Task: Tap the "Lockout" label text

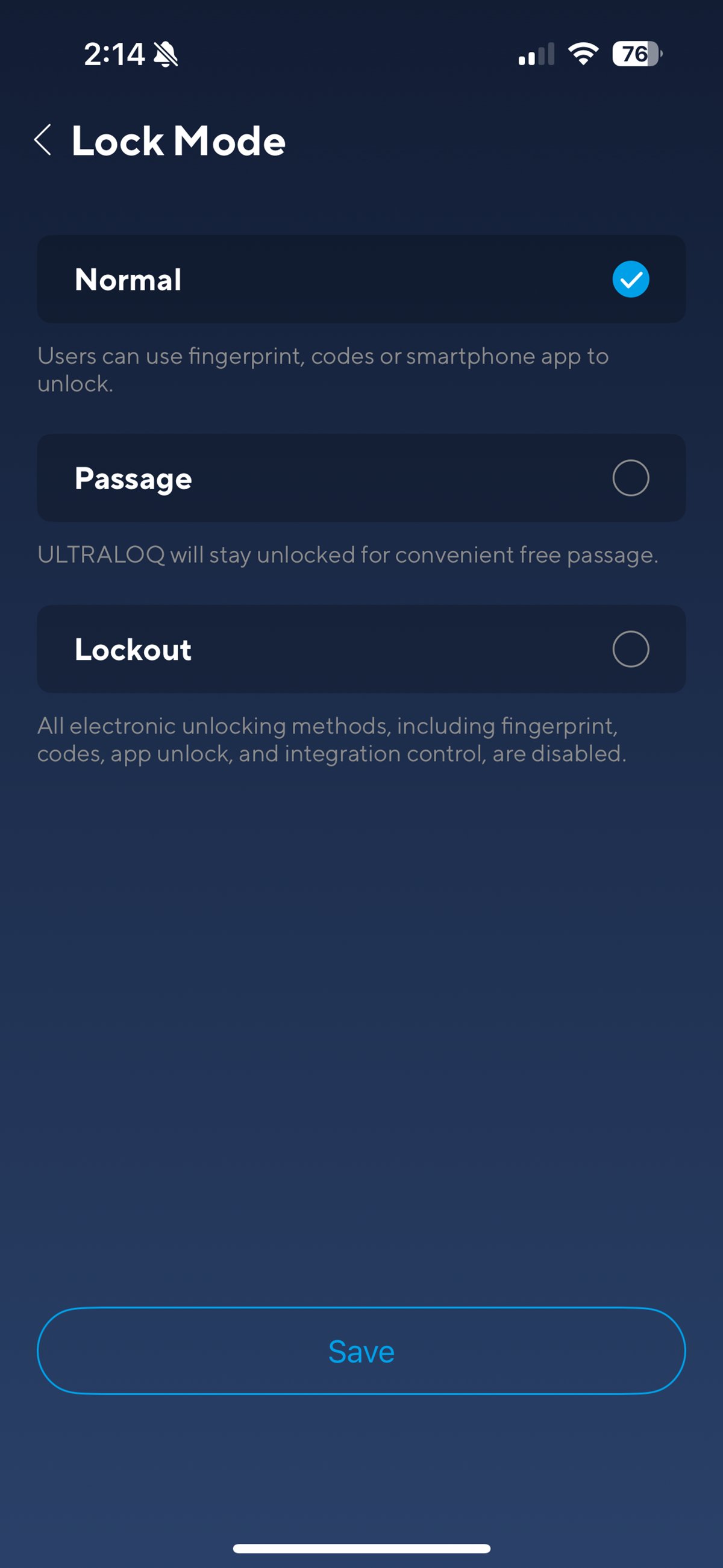Action: point(133,650)
